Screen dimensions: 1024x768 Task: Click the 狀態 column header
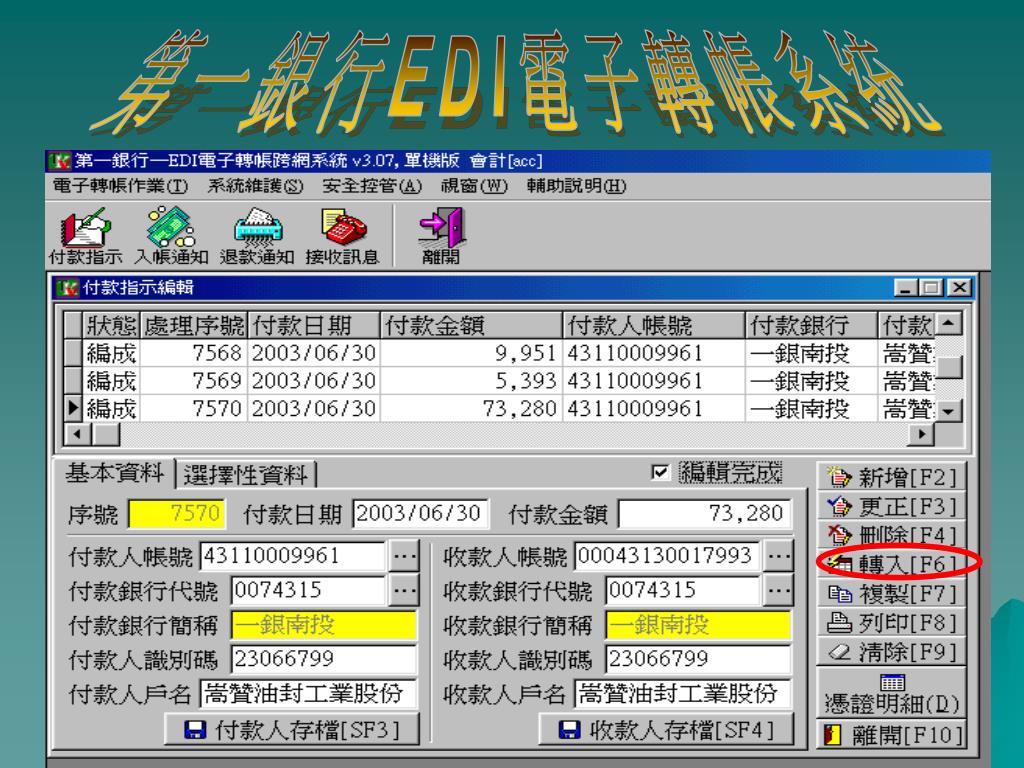(111, 325)
